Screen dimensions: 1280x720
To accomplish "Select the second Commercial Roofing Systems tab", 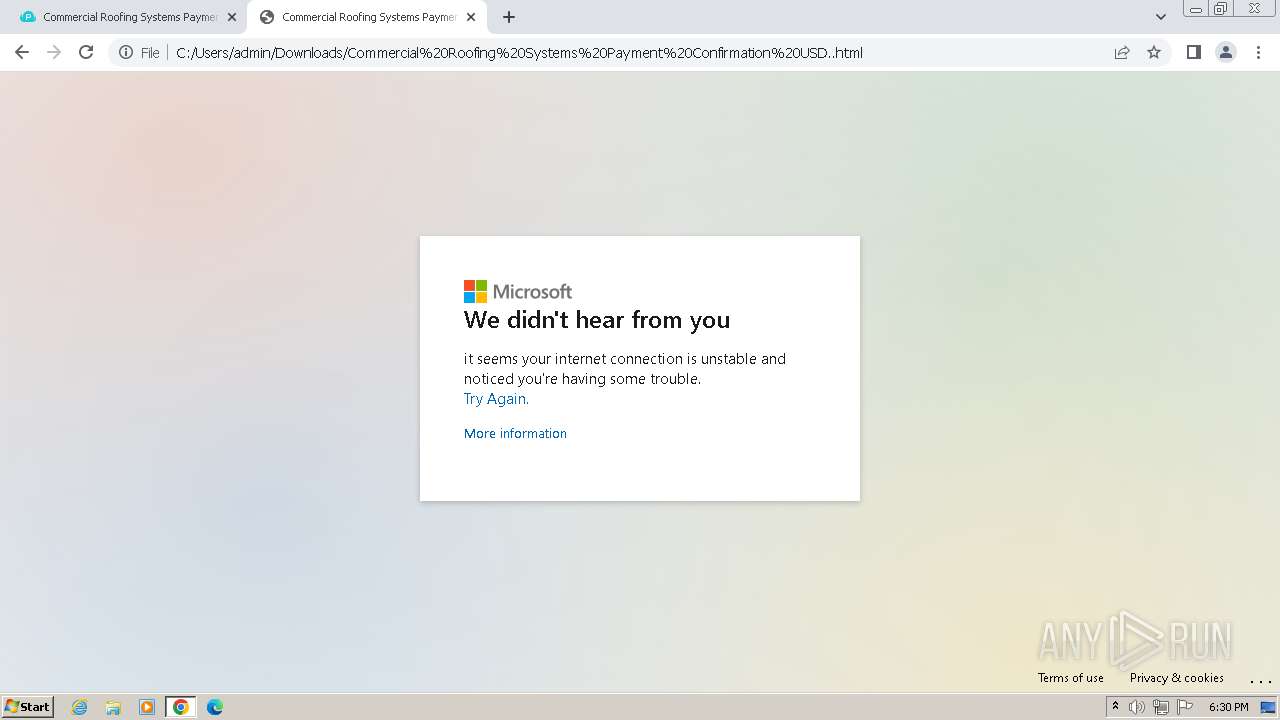I will (367, 17).
